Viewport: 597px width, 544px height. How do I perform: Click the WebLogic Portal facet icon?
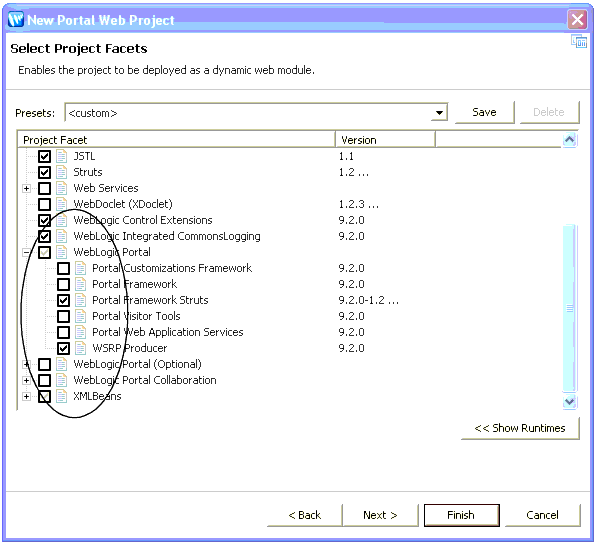[x=62, y=252]
